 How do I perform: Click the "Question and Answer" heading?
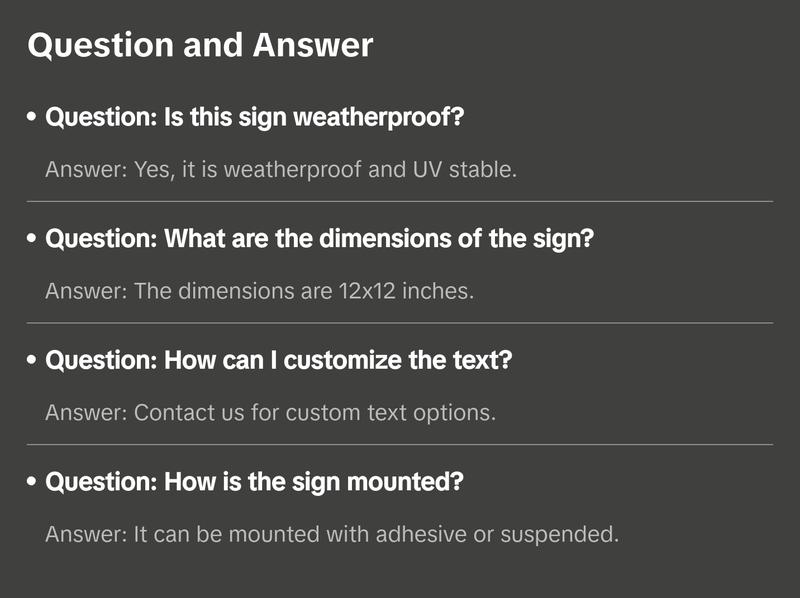coord(200,45)
